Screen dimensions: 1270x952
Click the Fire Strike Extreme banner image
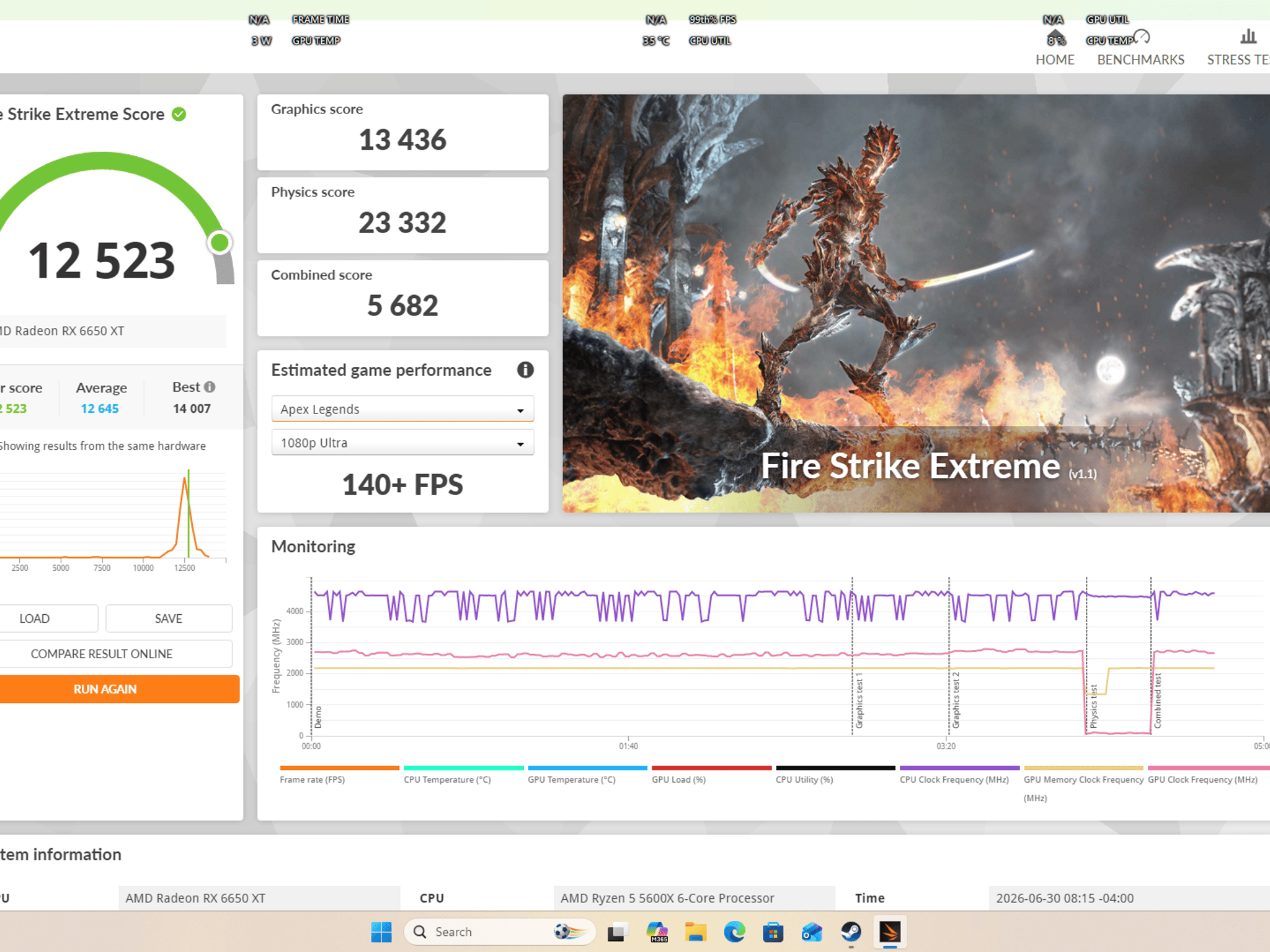click(916, 303)
